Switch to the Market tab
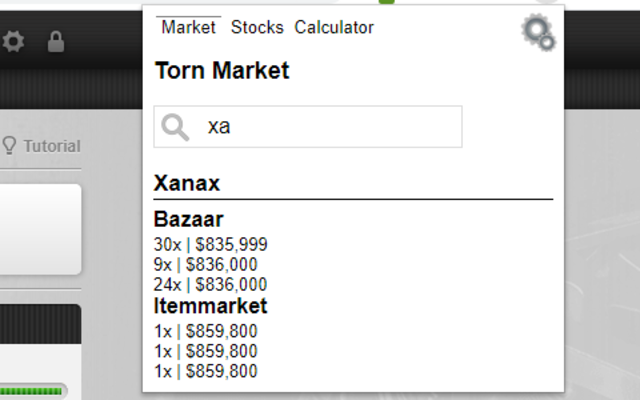Screen dimensions: 640x400 point(188,28)
